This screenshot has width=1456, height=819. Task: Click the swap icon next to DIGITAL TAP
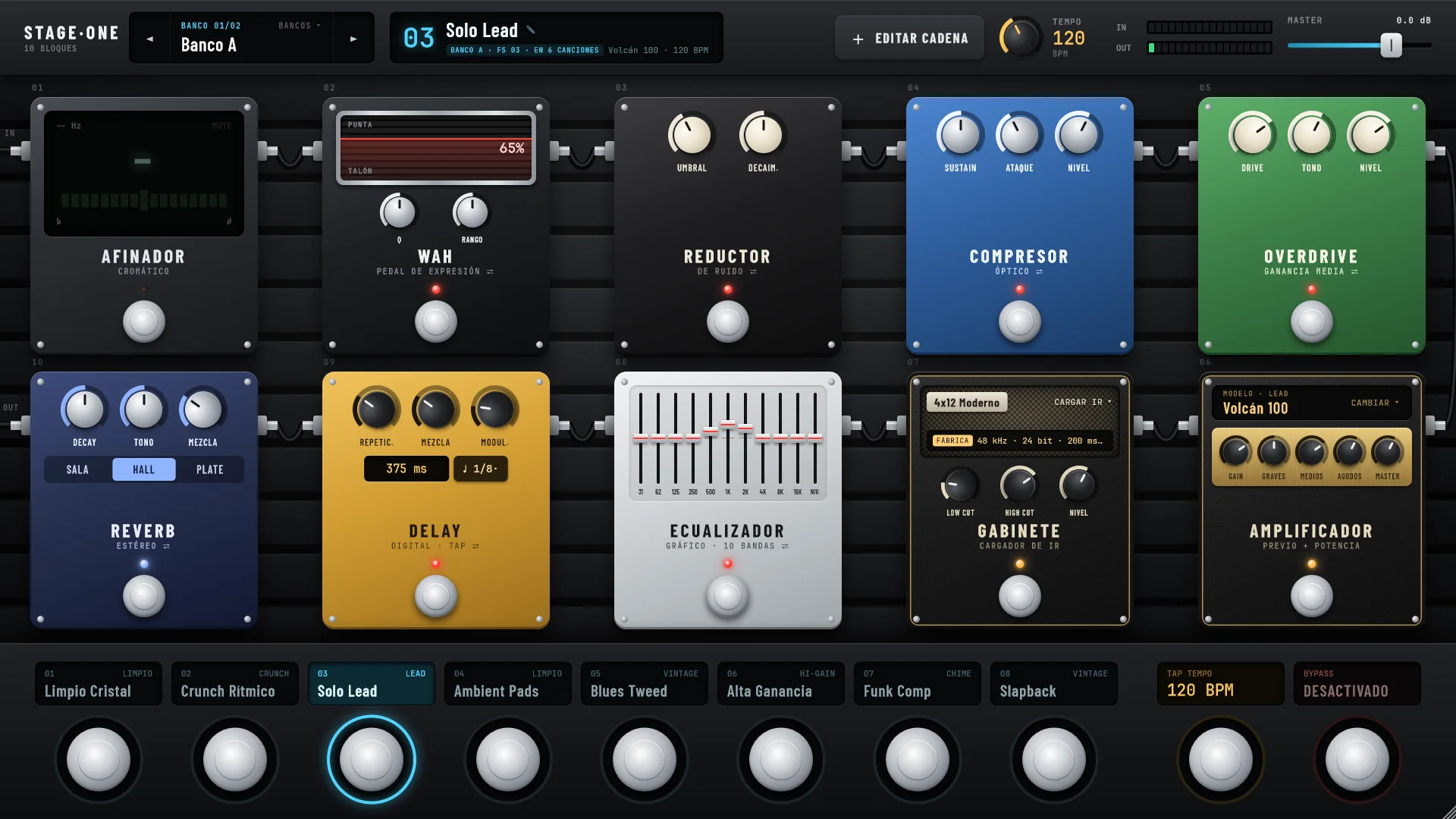click(x=475, y=546)
